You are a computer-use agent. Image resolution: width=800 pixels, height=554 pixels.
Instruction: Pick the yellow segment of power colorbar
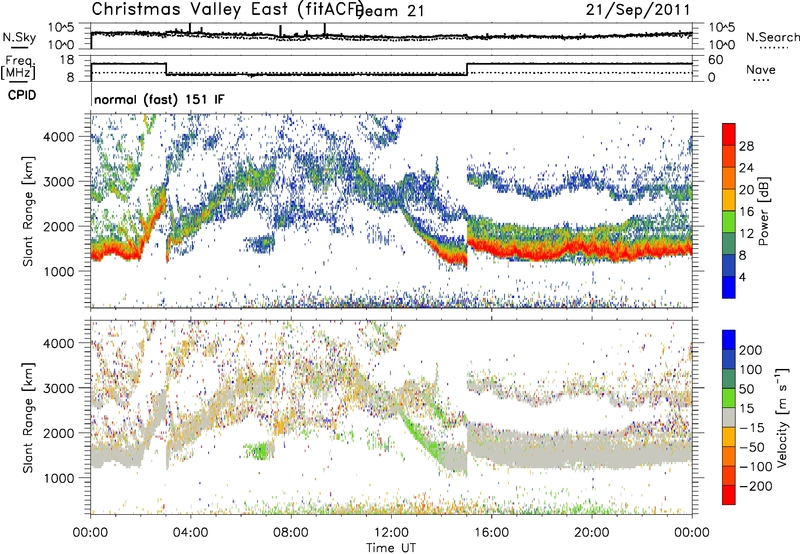729,200
